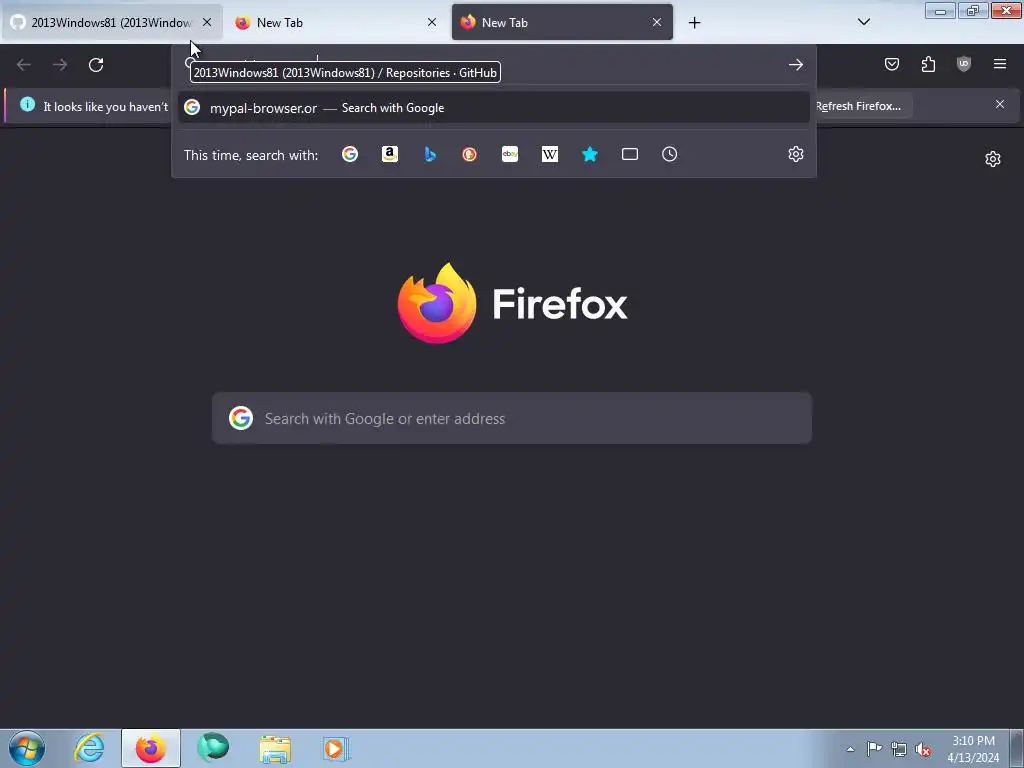Search this time with eBay icon
This screenshot has height=768, width=1024.
click(x=510, y=154)
